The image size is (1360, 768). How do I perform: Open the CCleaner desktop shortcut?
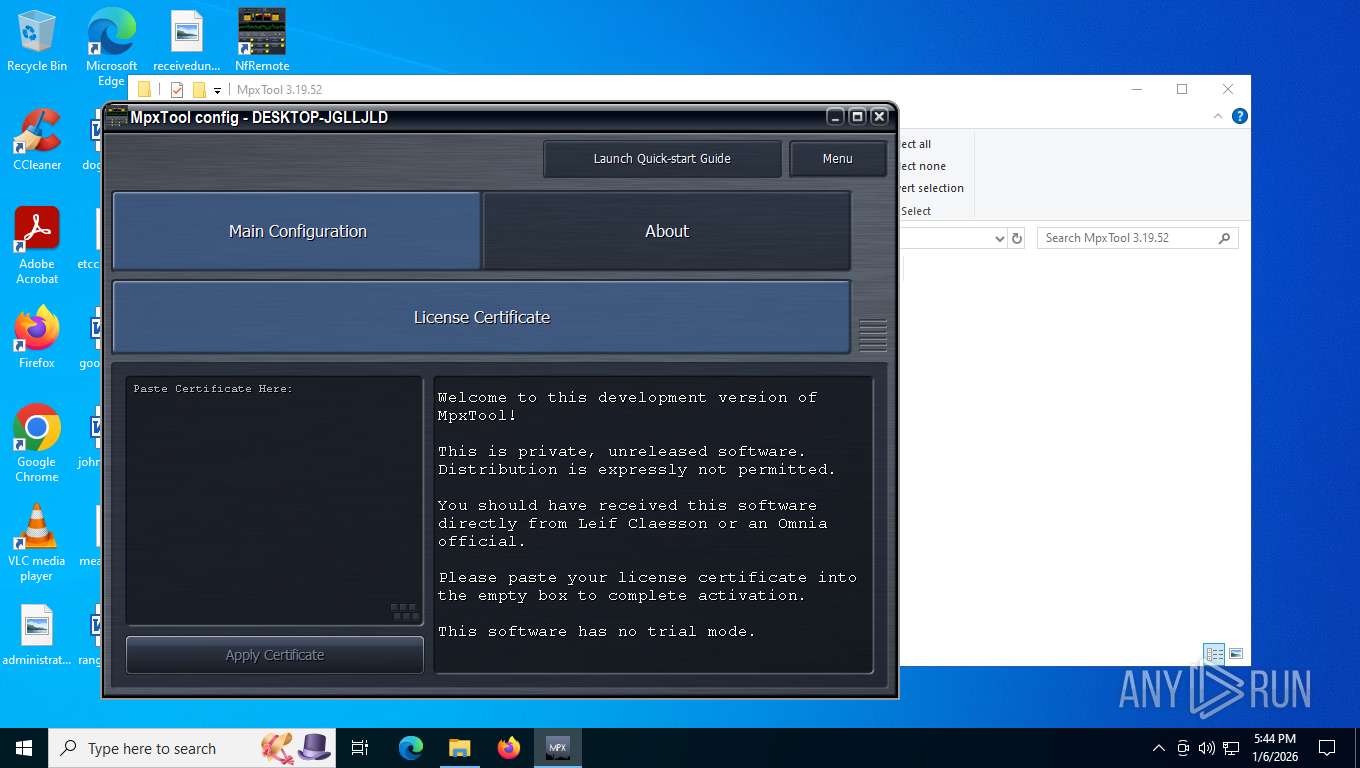(37, 140)
